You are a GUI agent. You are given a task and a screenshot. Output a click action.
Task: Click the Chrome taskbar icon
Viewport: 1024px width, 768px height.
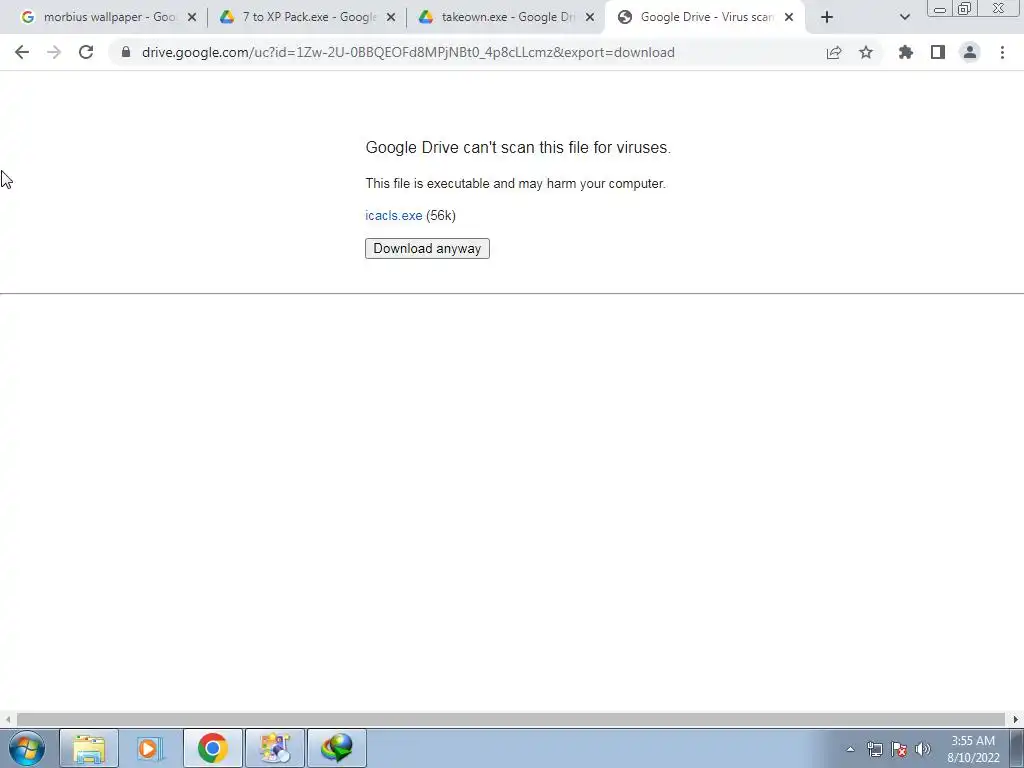[212, 748]
